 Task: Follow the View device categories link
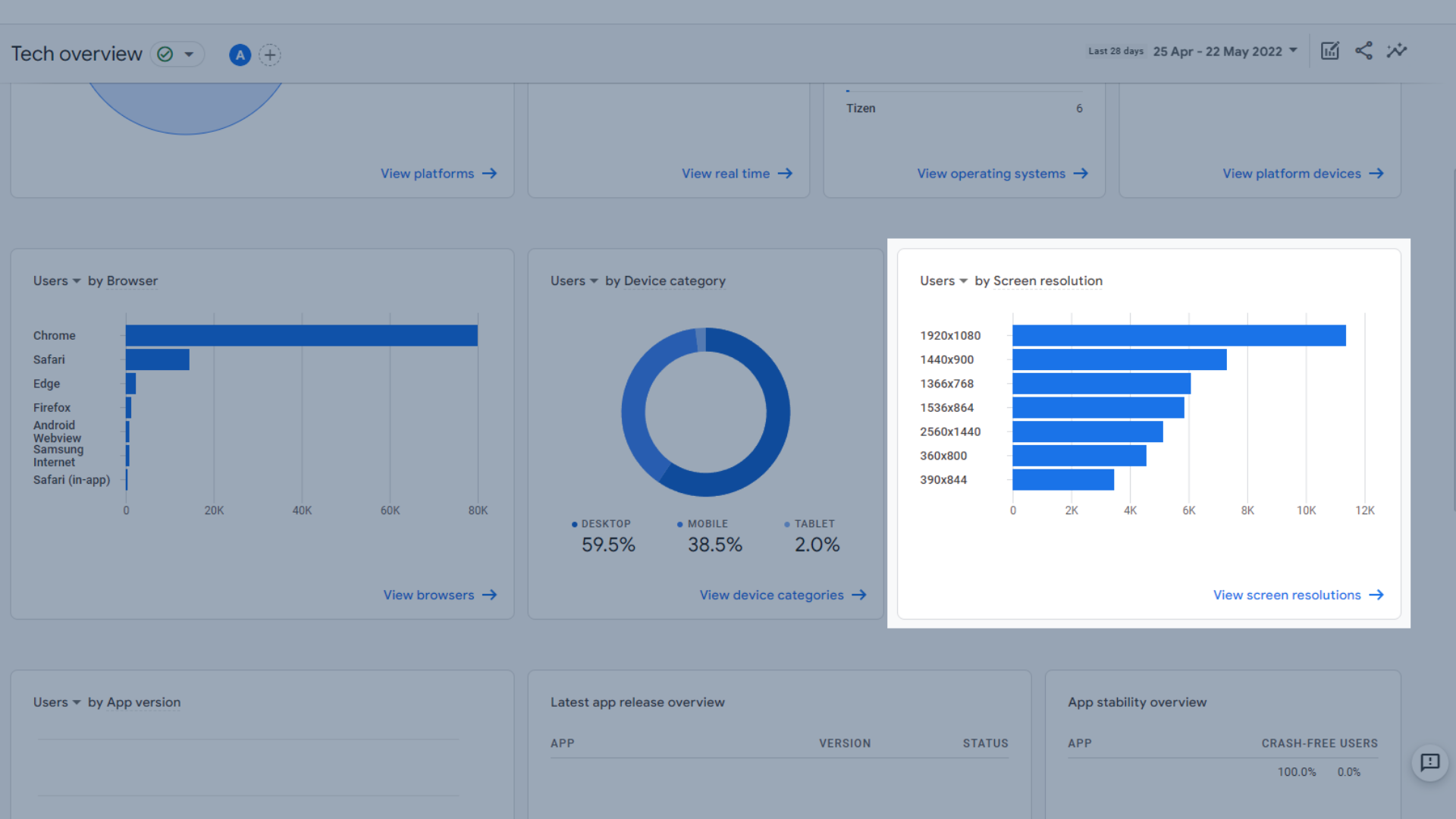pos(771,595)
